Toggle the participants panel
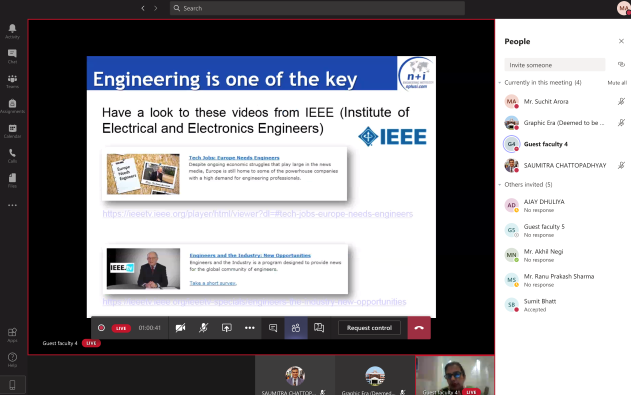The width and height of the screenshot is (631, 395). click(296, 328)
